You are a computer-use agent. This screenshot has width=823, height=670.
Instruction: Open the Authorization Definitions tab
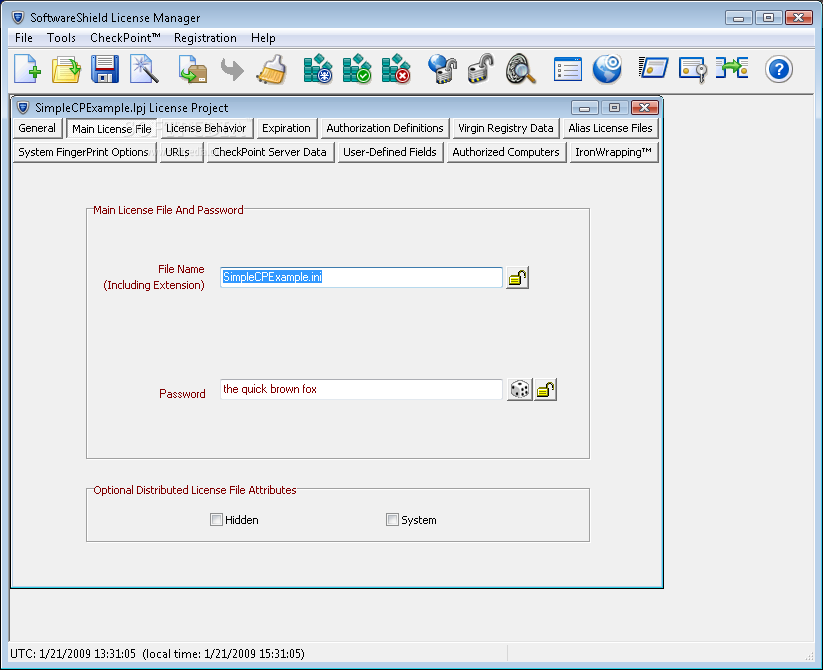[385, 128]
